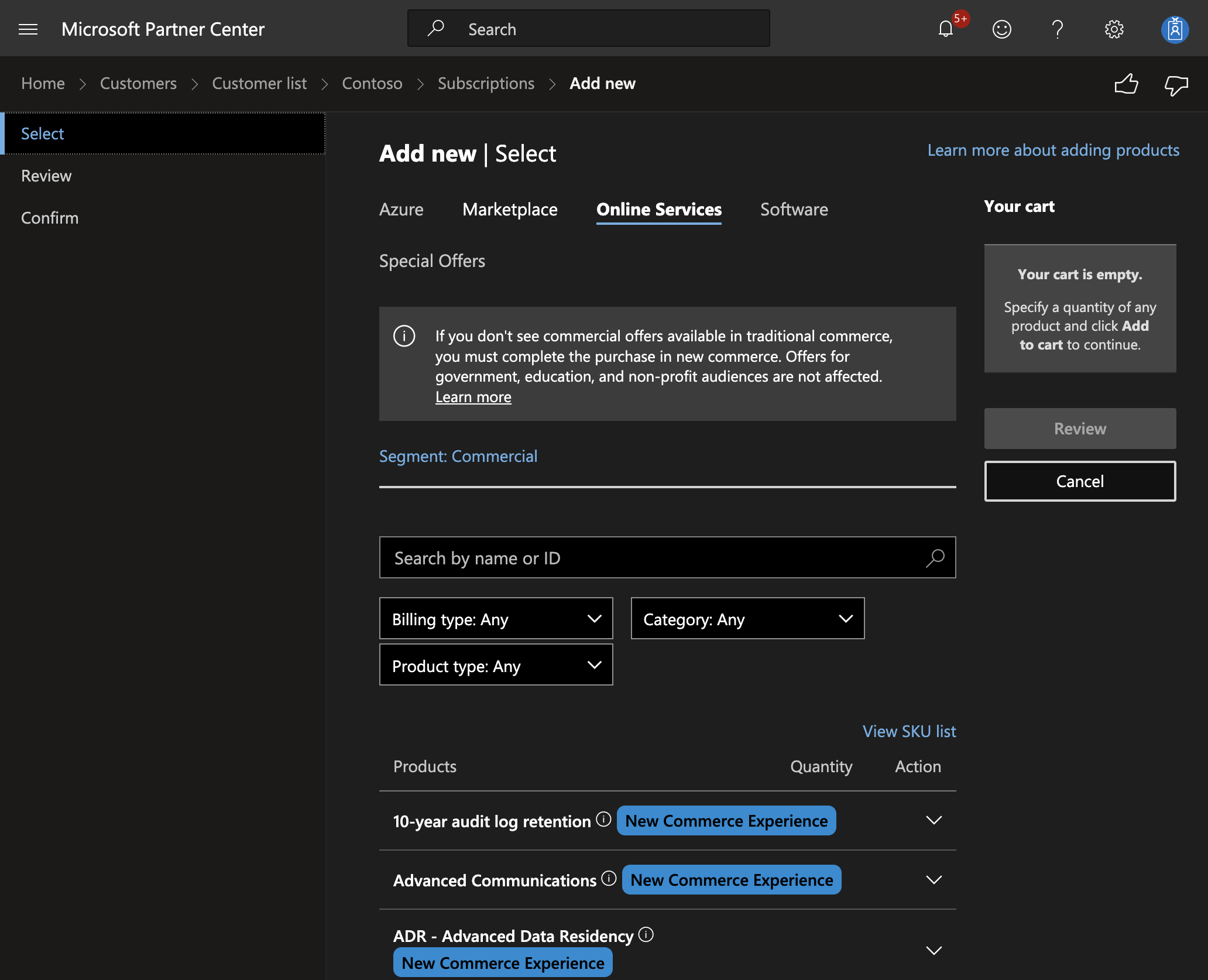
Task: Go to Customer list in the breadcrumb
Action: [259, 84]
